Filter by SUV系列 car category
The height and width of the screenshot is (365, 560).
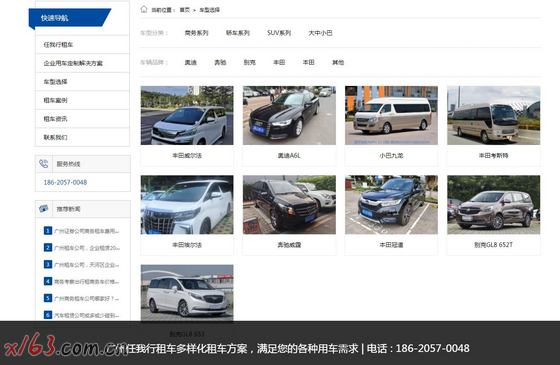click(x=279, y=33)
